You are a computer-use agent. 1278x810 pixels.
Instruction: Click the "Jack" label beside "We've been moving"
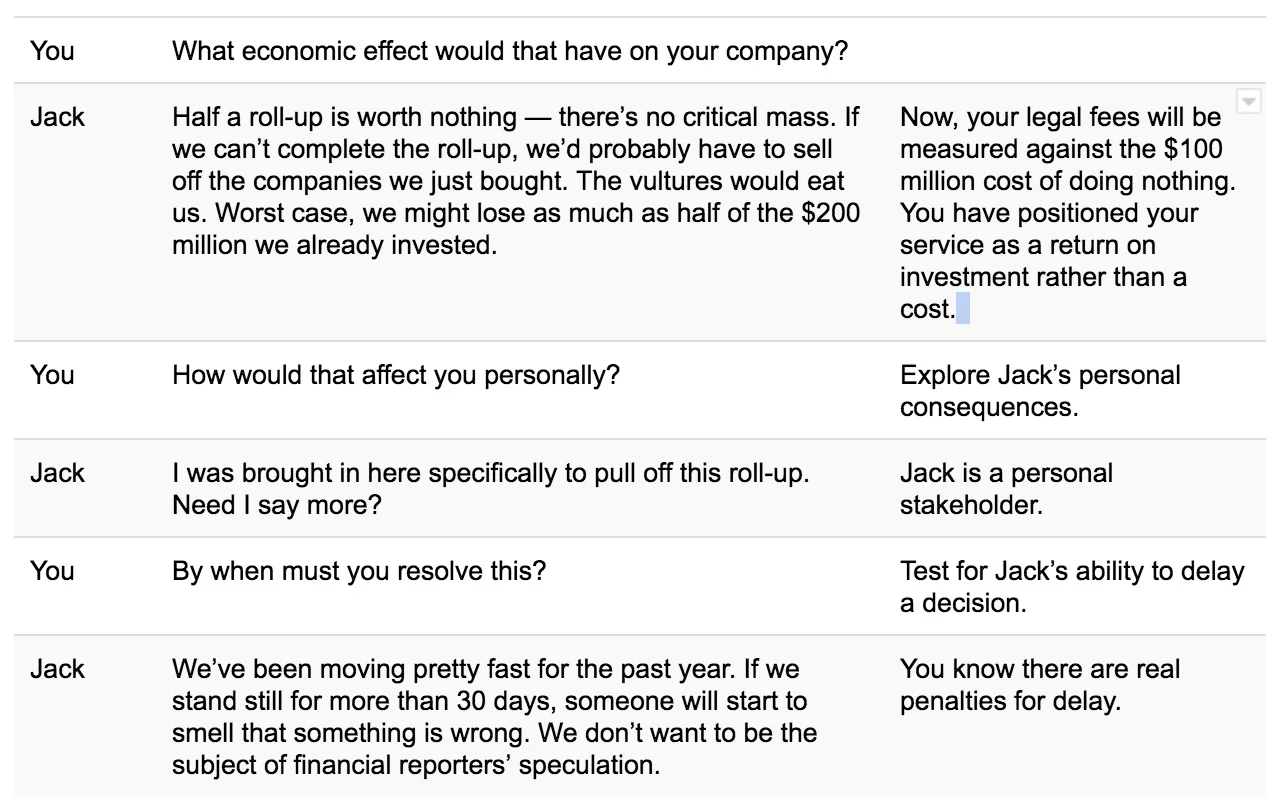57,669
